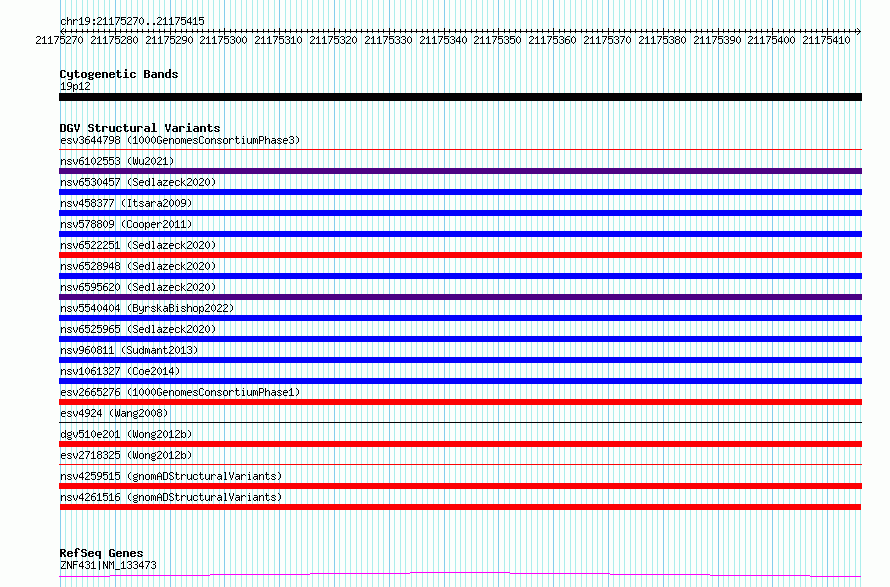Click the blue bar under nsv578809
Image resolution: width=890 pixels, height=587 pixels.
[460, 234]
